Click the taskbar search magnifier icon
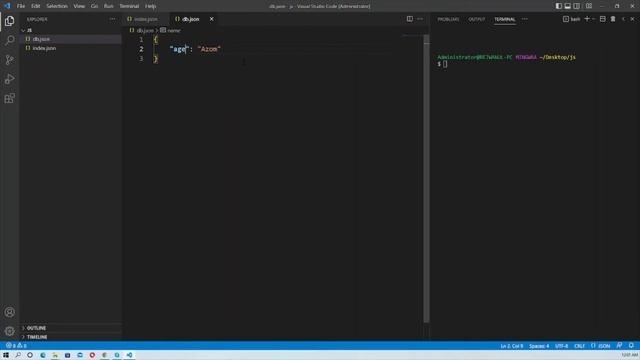The height and width of the screenshot is (360, 640). (x=18, y=355)
